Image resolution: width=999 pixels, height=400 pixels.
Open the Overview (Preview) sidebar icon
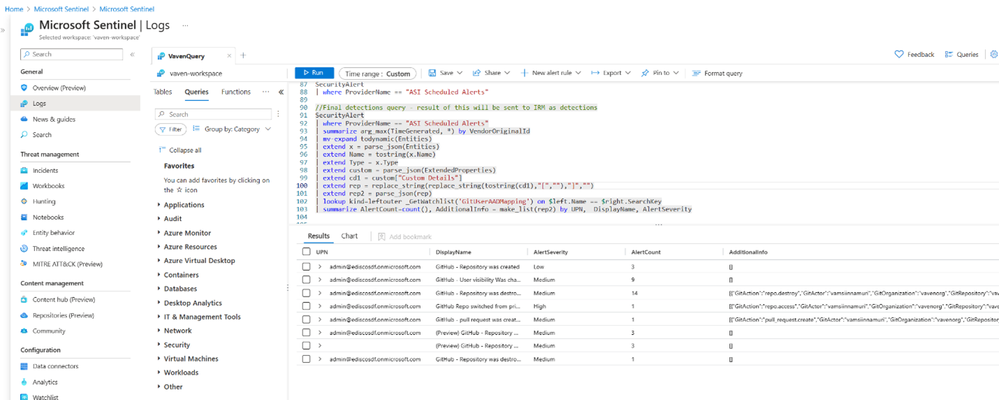click(x=24, y=87)
